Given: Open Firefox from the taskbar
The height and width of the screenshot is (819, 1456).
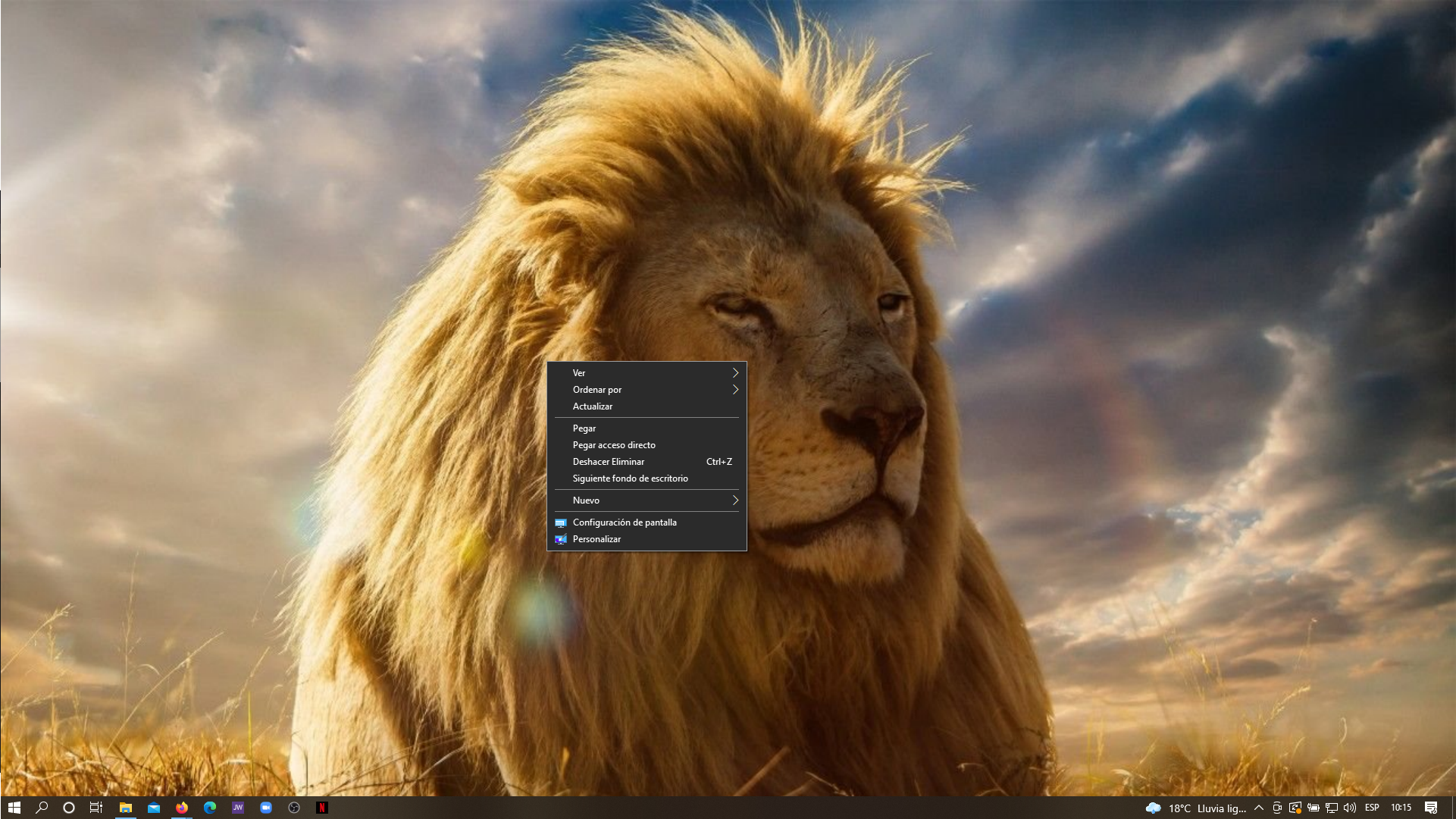Looking at the screenshot, I should coord(182,808).
